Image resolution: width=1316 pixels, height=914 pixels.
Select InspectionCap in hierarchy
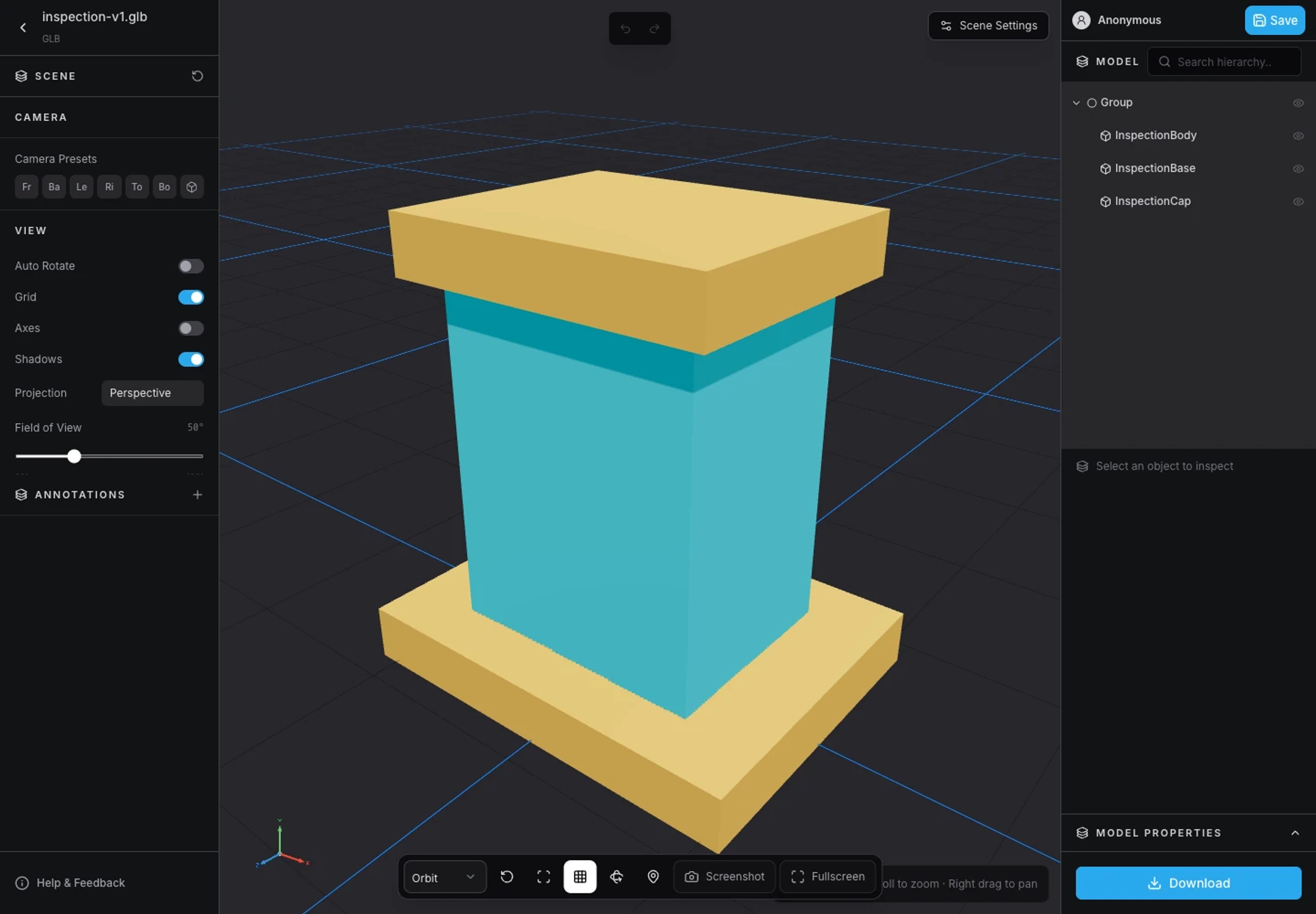[x=1152, y=202]
